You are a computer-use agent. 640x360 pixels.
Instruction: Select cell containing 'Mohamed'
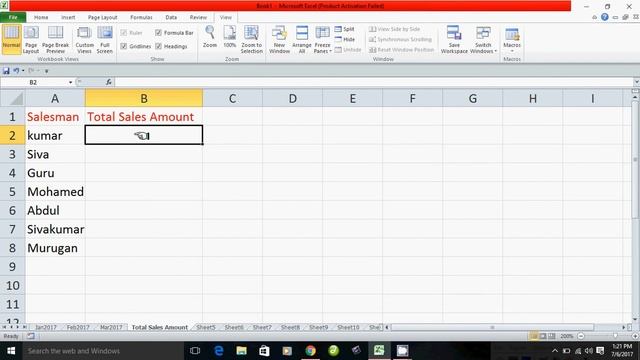point(55,191)
